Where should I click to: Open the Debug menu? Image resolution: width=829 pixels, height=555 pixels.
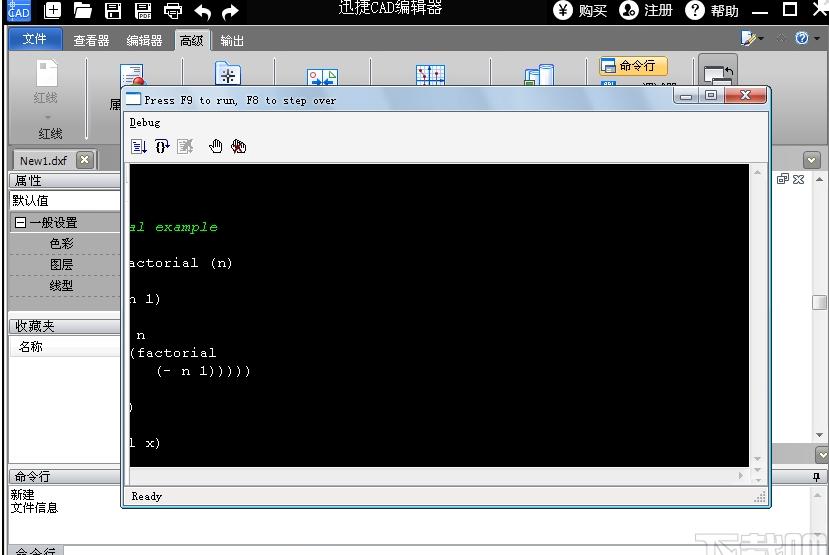point(144,123)
